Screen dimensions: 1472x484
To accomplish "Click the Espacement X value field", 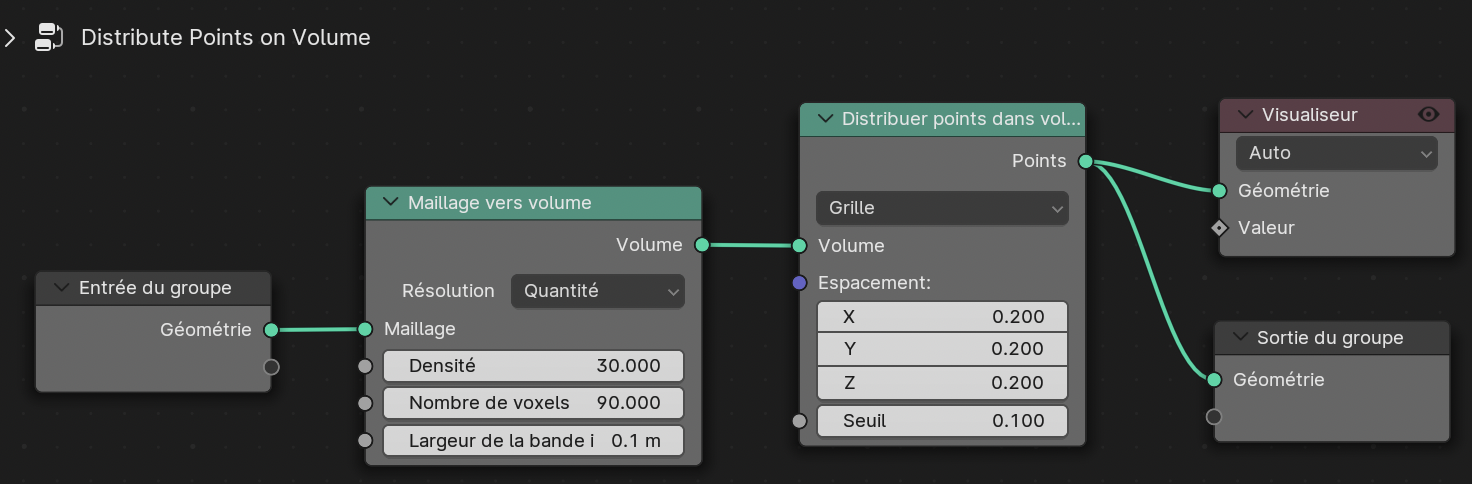I will [x=942, y=317].
